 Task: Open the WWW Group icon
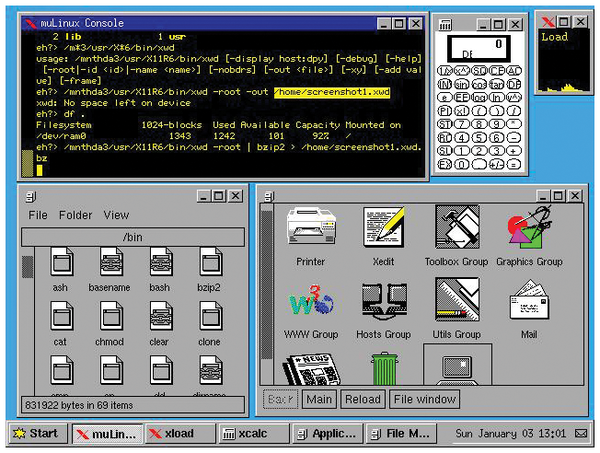point(311,300)
